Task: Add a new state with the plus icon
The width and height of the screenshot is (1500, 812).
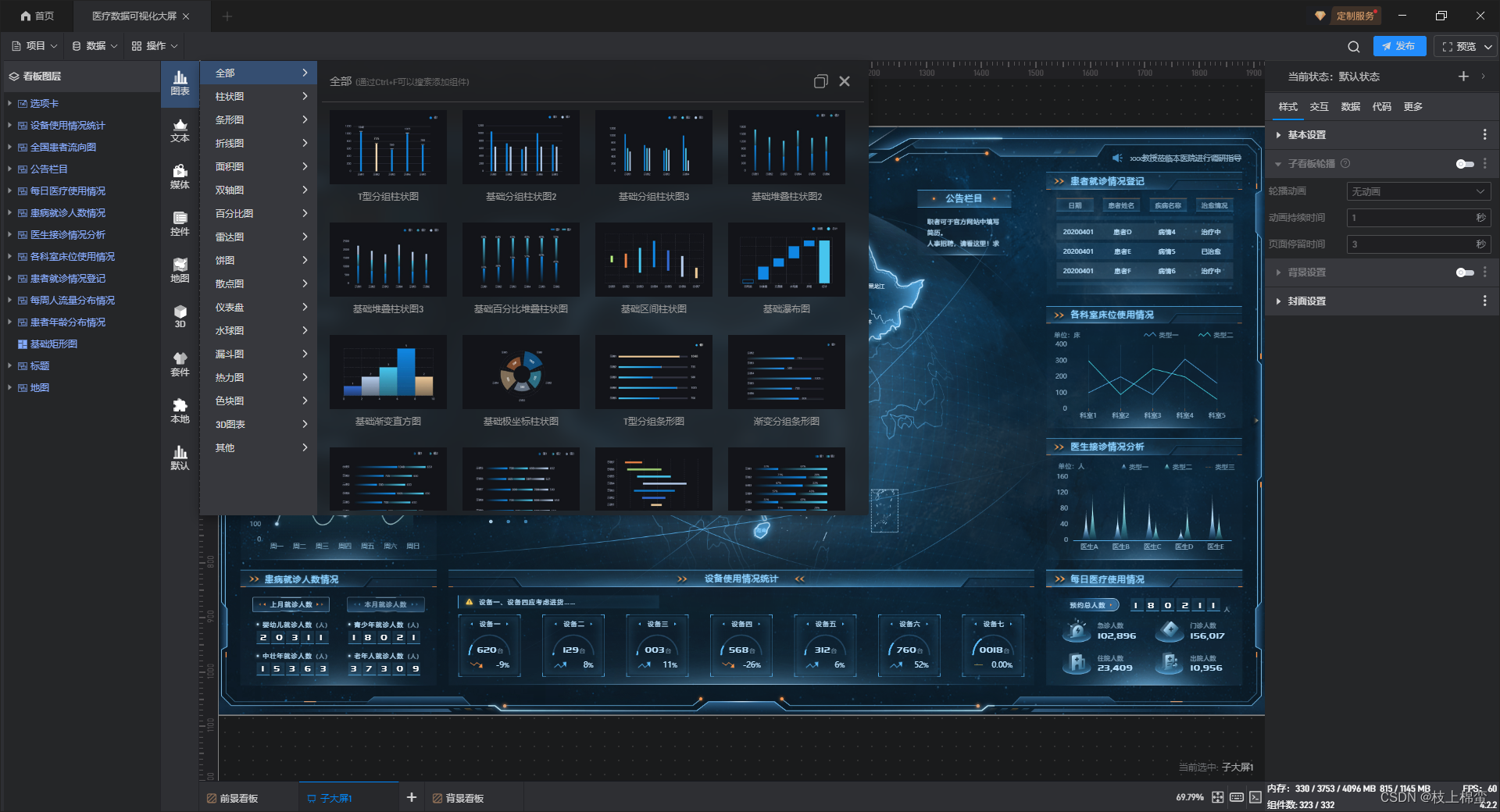Action: 1463,76
